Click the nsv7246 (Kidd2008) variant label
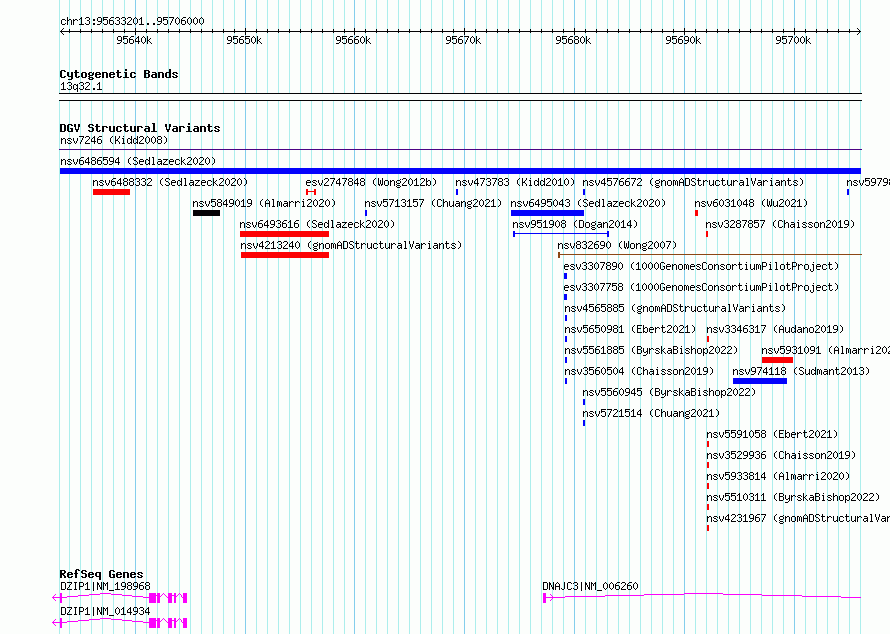The image size is (890, 634). (x=114, y=140)
